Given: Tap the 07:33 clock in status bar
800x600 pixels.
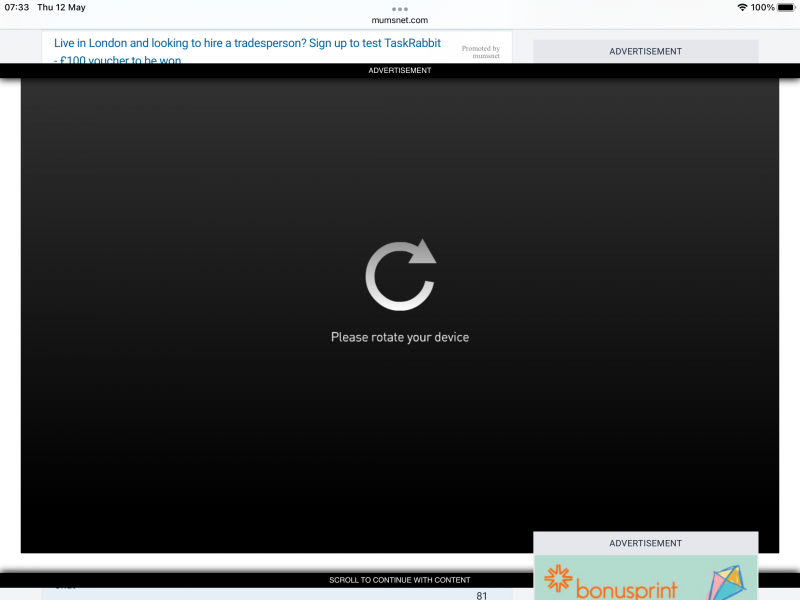Looking at the screenshot, I should coord(17,7).
